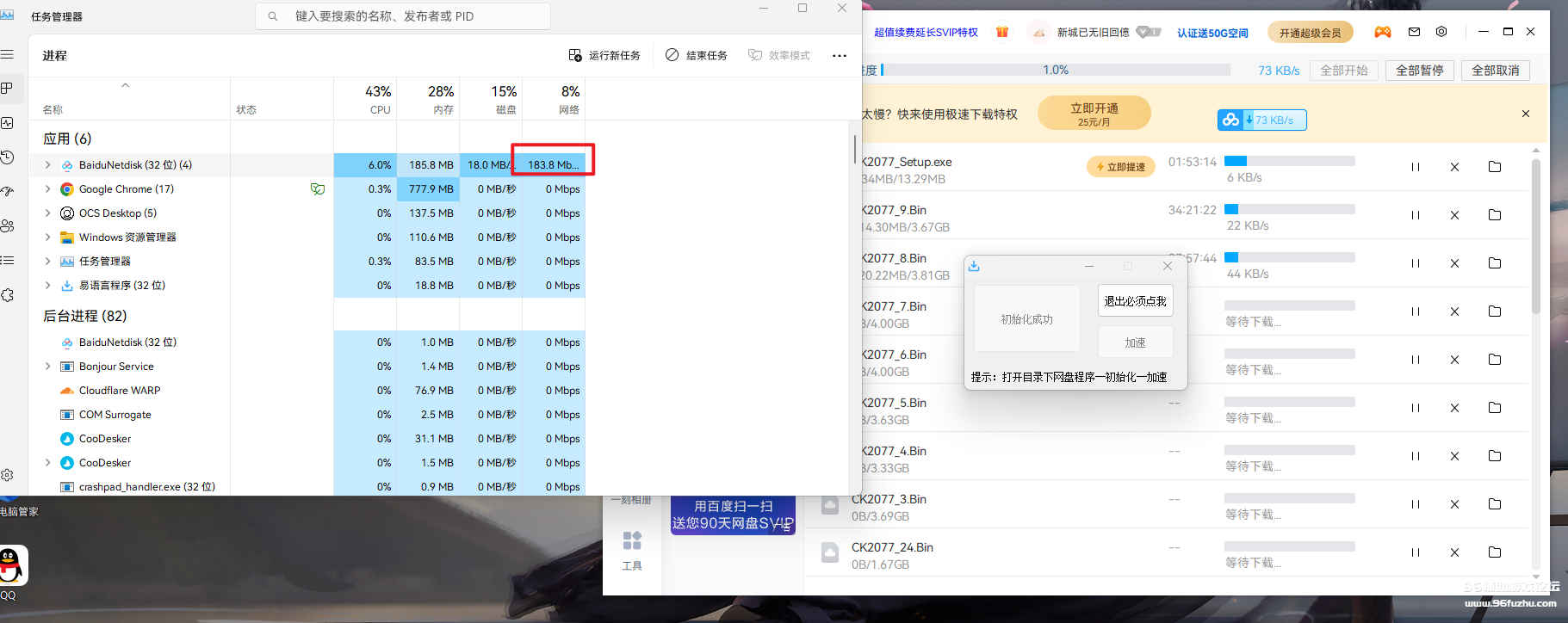Expand Windows 资源管理器 process row
The image size is (1568, 623).
tap(47, 237)
